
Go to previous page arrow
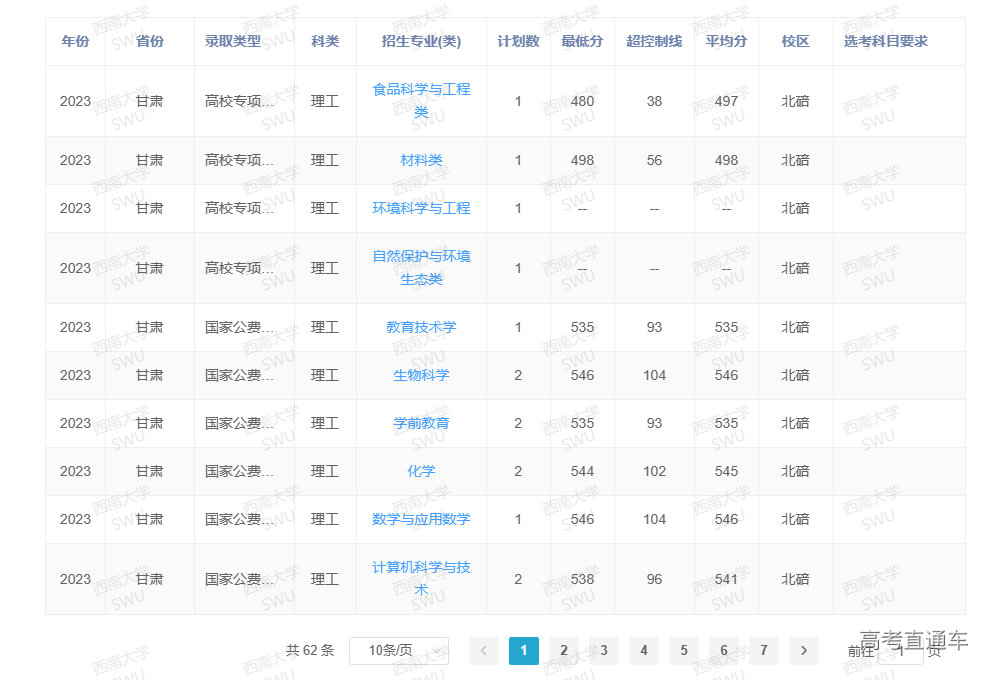click(x=484, y=651)
